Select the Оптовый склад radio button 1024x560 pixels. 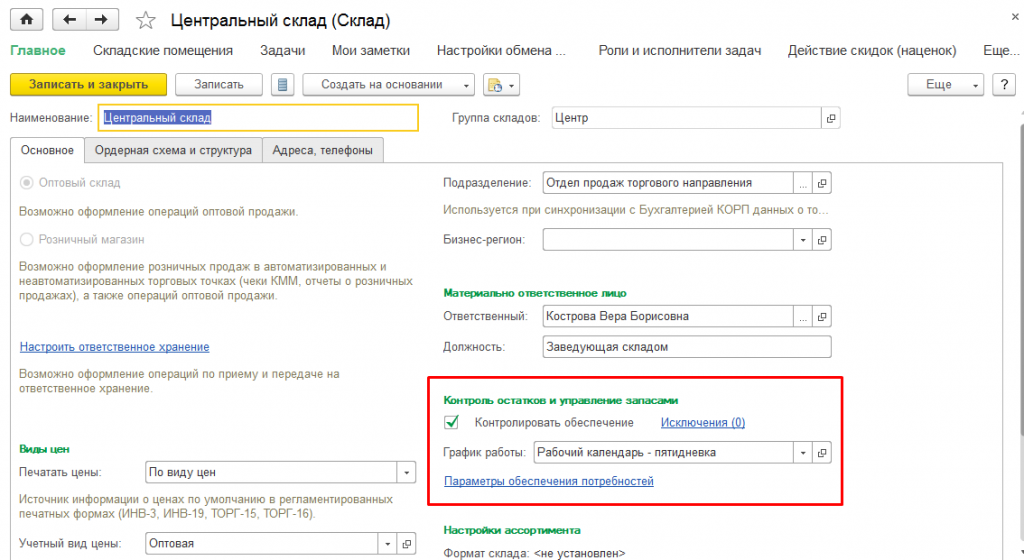(x=26, y=183)
